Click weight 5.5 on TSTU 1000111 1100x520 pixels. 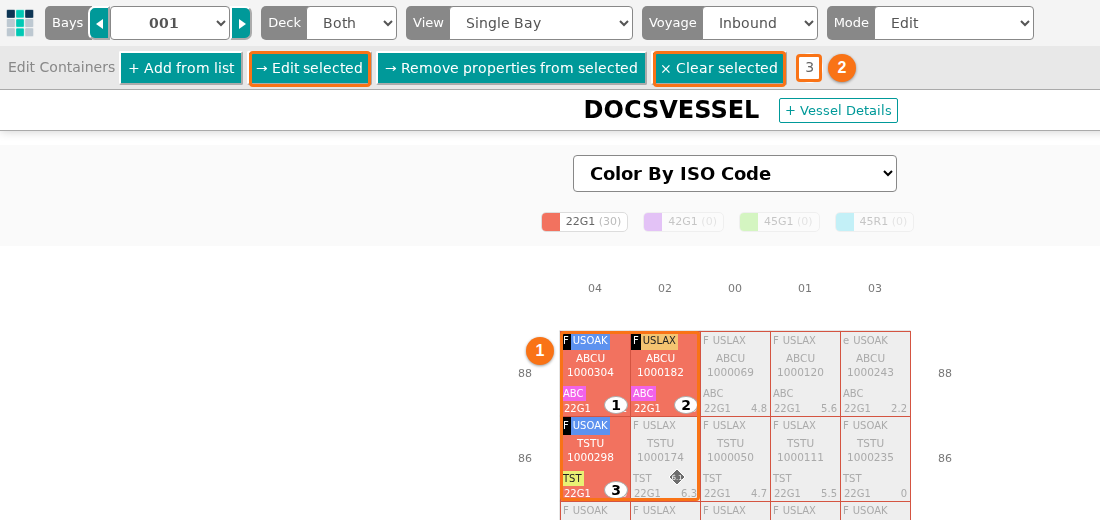(829, 493)
